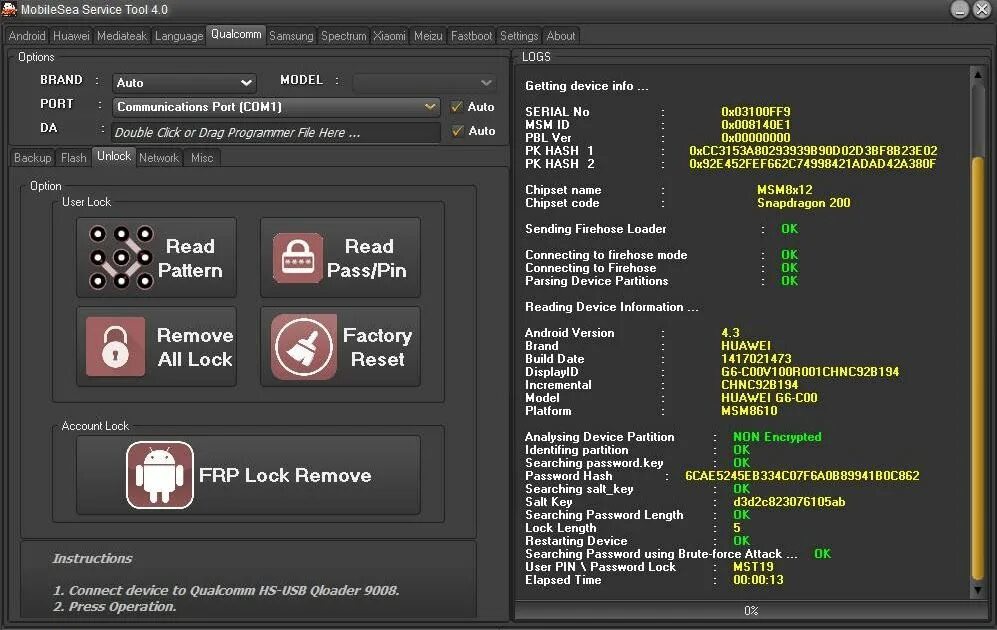Open the Mediateak tab
The image size is (997, 630).
[x=122, y=36]
